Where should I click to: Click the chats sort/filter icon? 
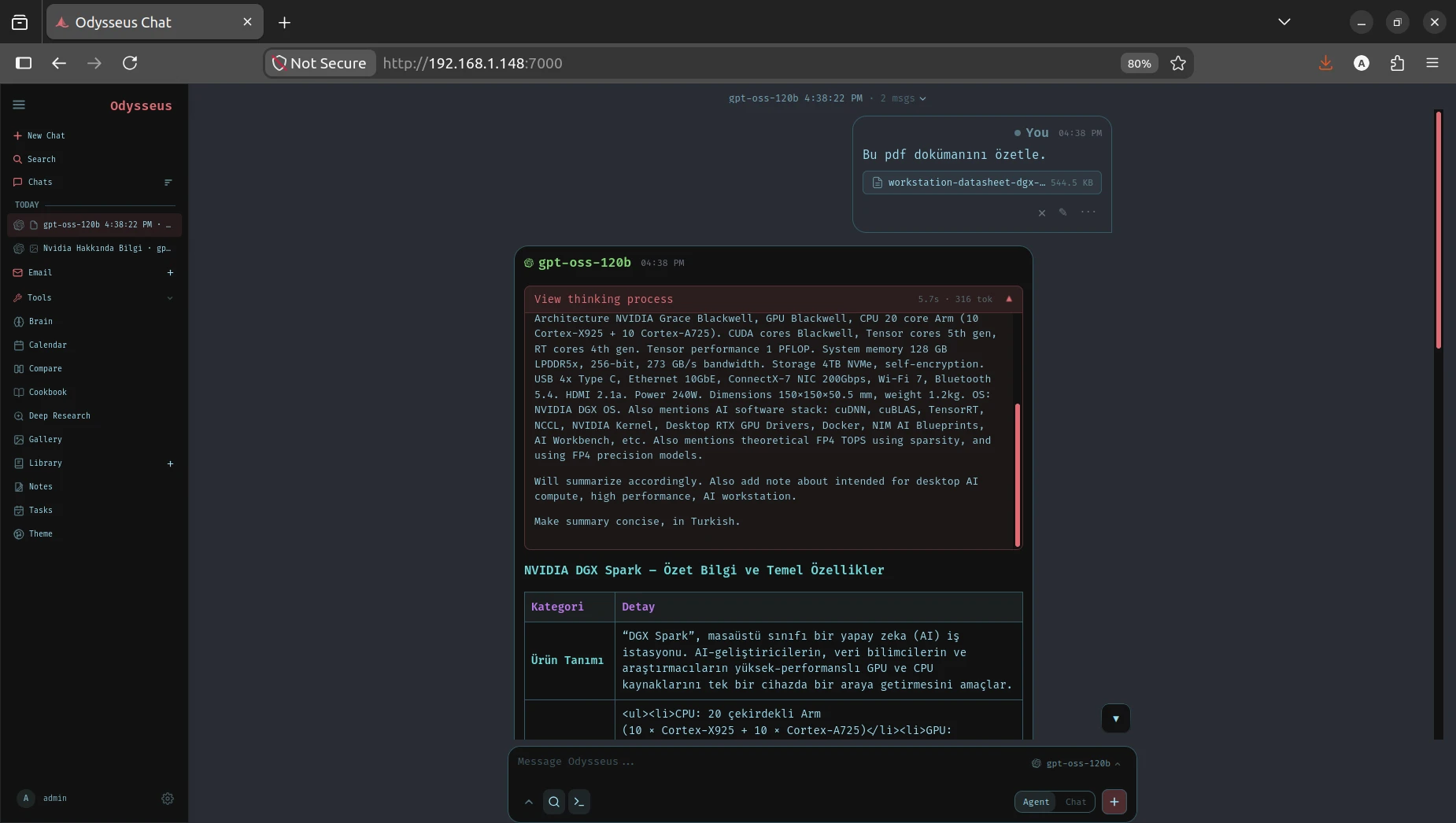point(168,183)
